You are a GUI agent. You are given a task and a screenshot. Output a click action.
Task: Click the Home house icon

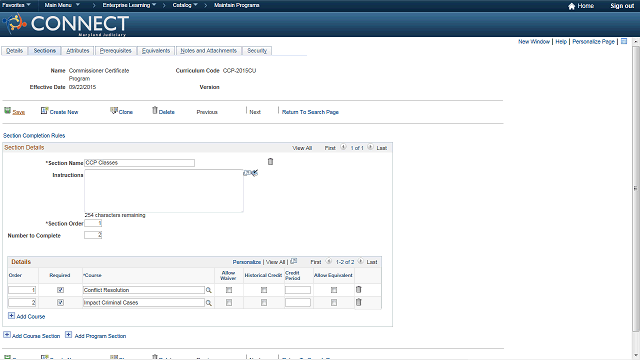571,6
